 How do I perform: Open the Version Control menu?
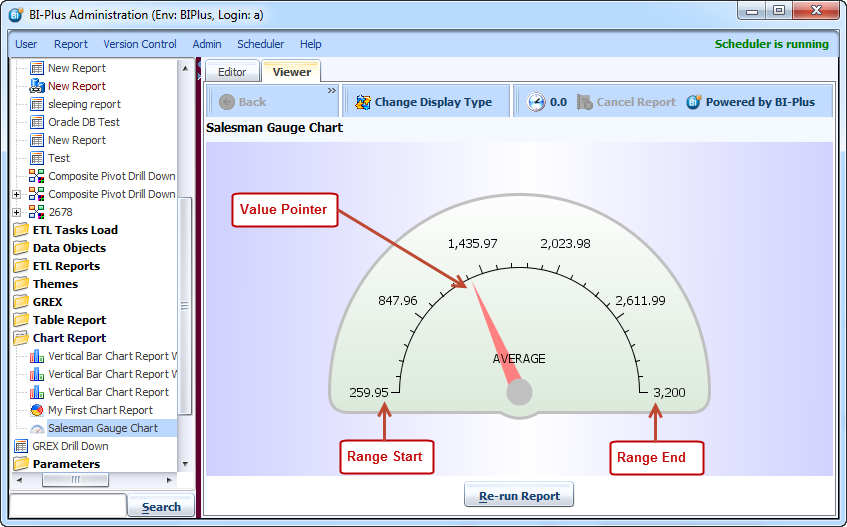pyautogui.click(x=140, y=44)
